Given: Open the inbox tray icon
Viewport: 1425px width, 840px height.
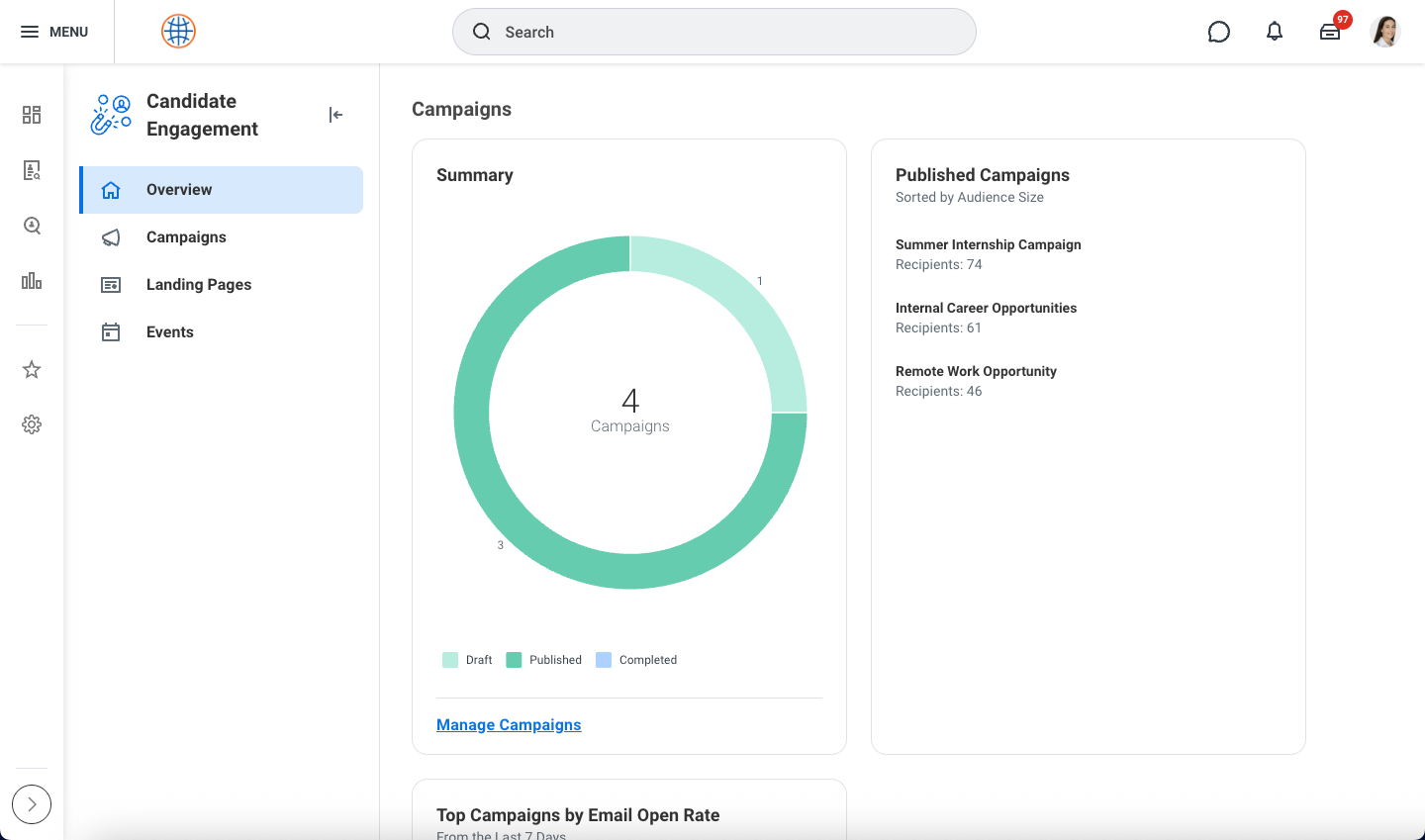Looking at the screenshot, I should pos(1330,32).
